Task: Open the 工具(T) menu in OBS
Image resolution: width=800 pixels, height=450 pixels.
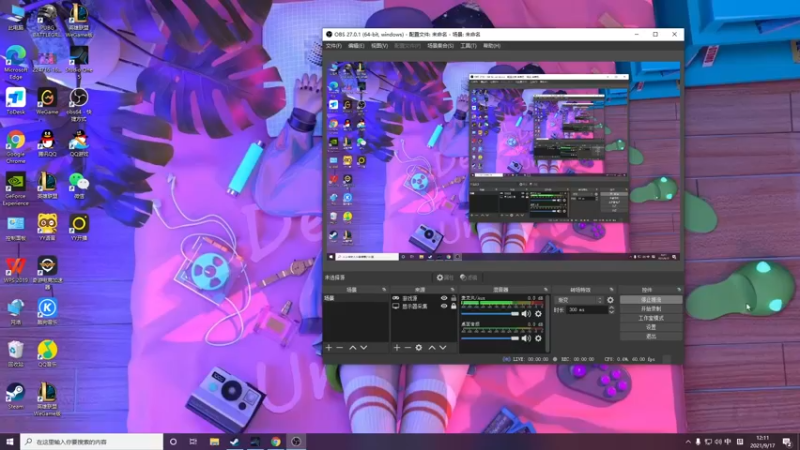Action: coord(468,46)
